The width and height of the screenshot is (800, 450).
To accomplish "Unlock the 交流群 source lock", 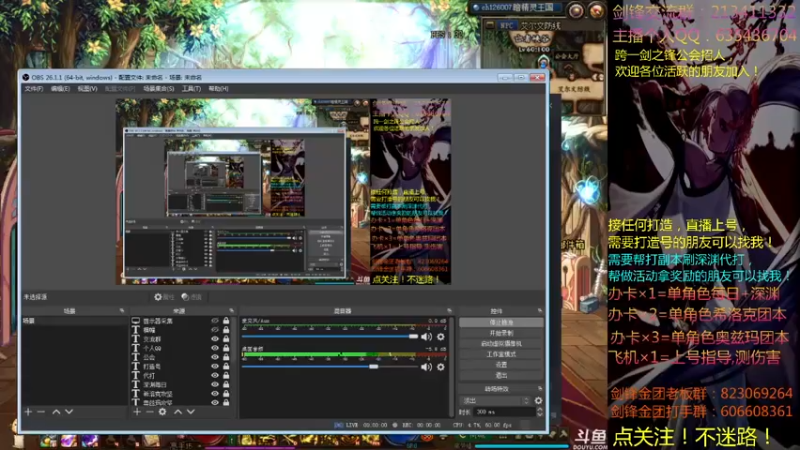I will 226,339.
